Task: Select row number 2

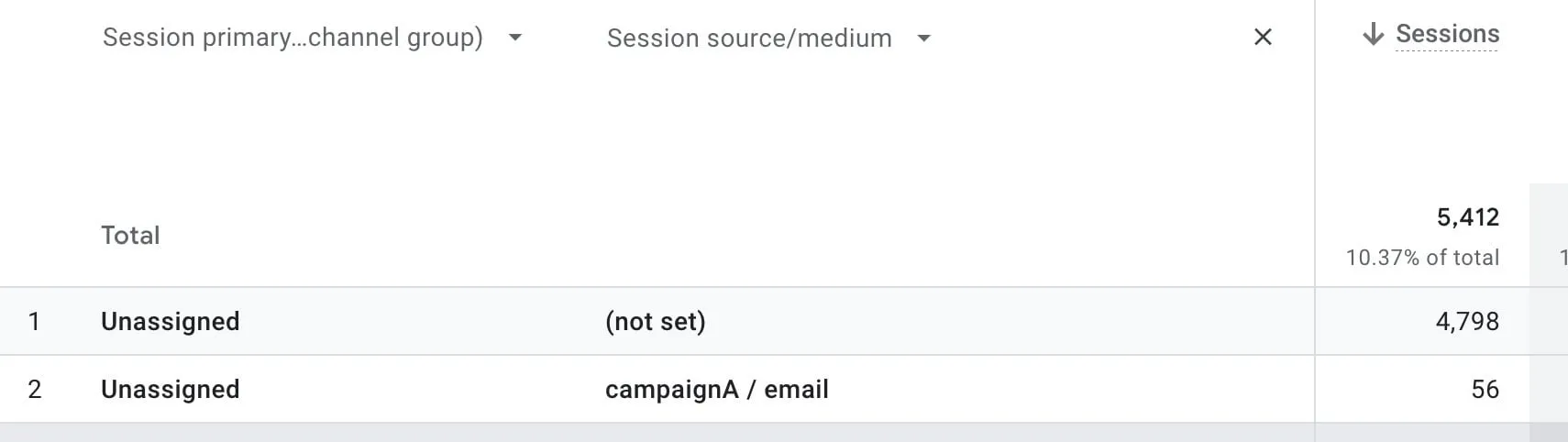Action: [x=34, y=390]
